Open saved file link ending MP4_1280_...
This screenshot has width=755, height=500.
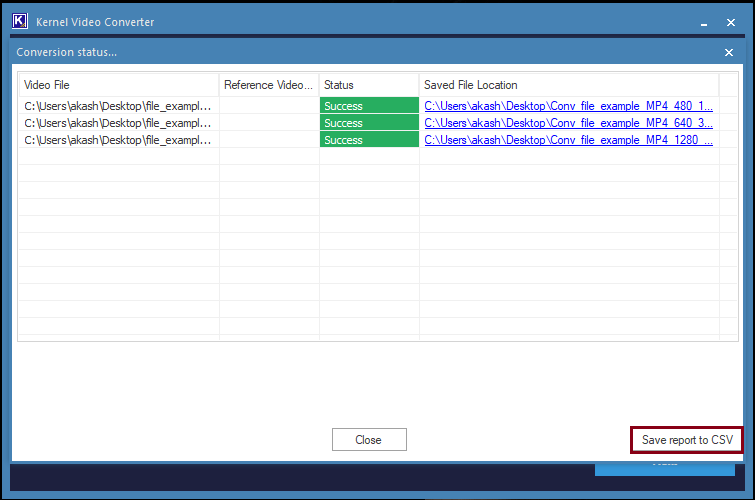568,140
